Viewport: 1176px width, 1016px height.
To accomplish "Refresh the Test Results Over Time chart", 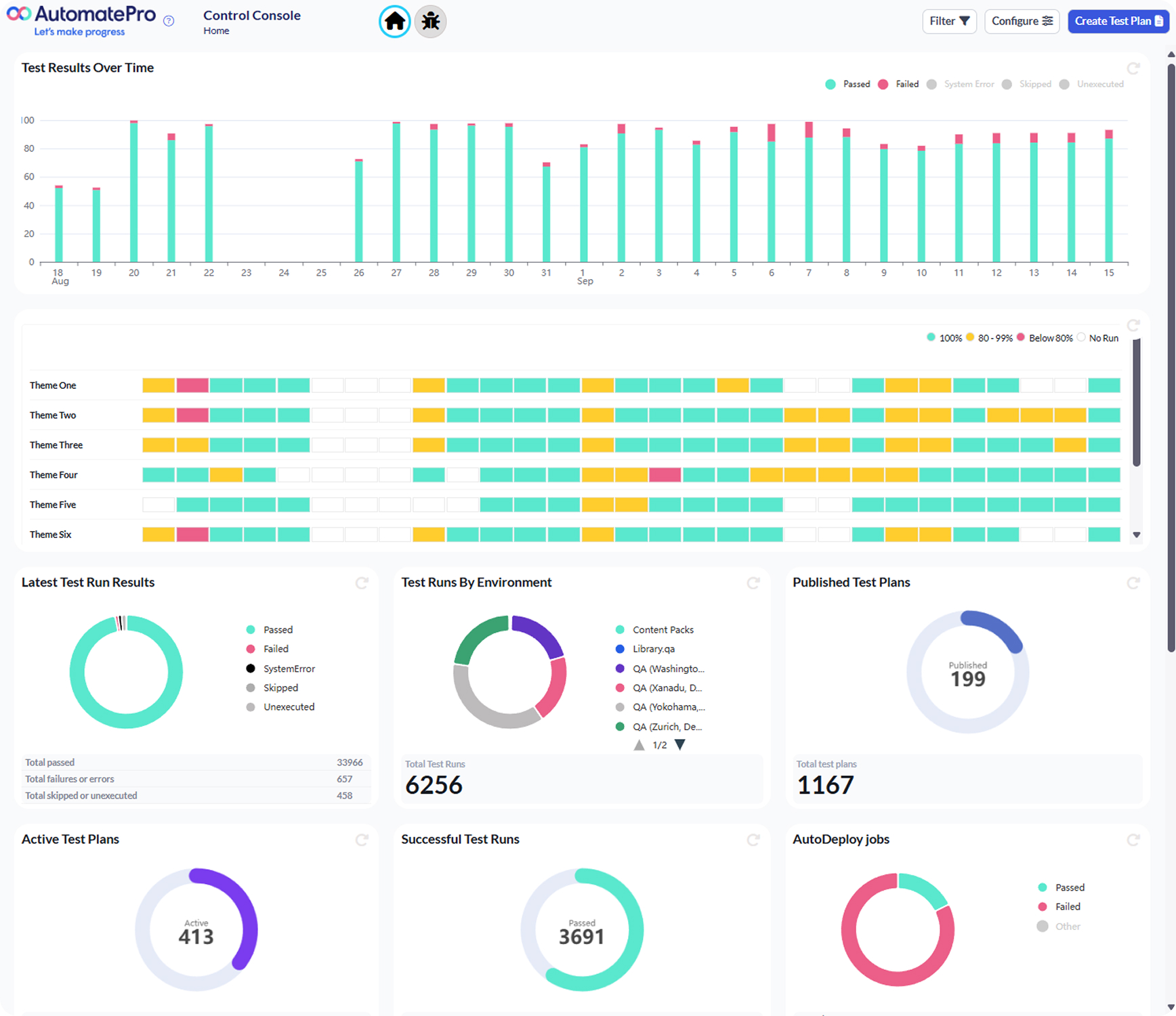I will [1133, 68].
